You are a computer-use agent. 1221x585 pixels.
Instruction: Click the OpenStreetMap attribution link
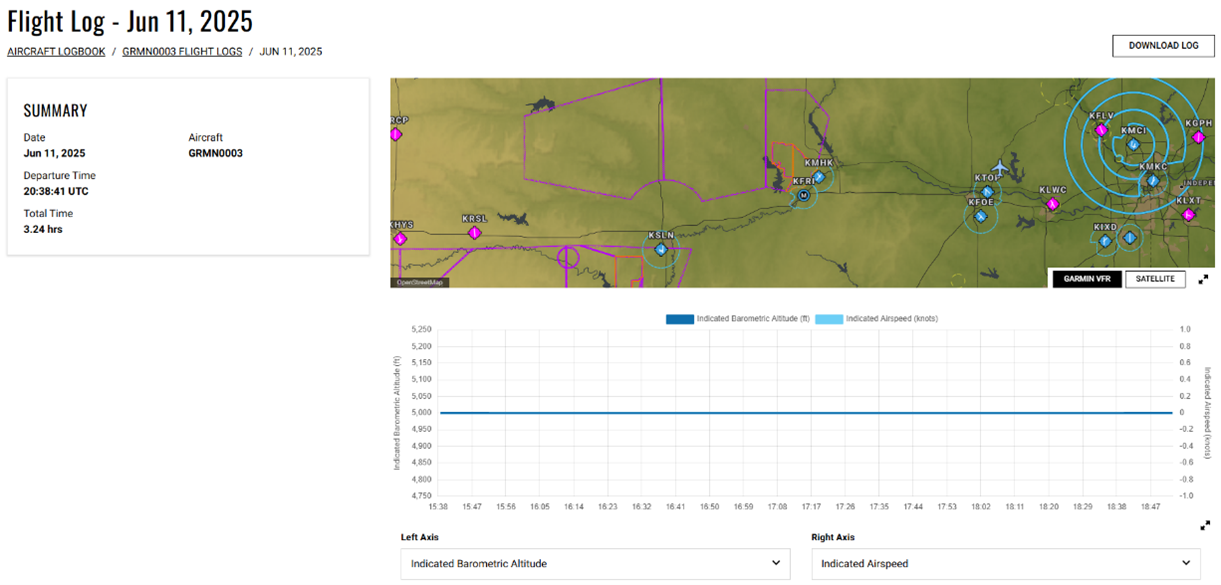[x=419, y=283]
